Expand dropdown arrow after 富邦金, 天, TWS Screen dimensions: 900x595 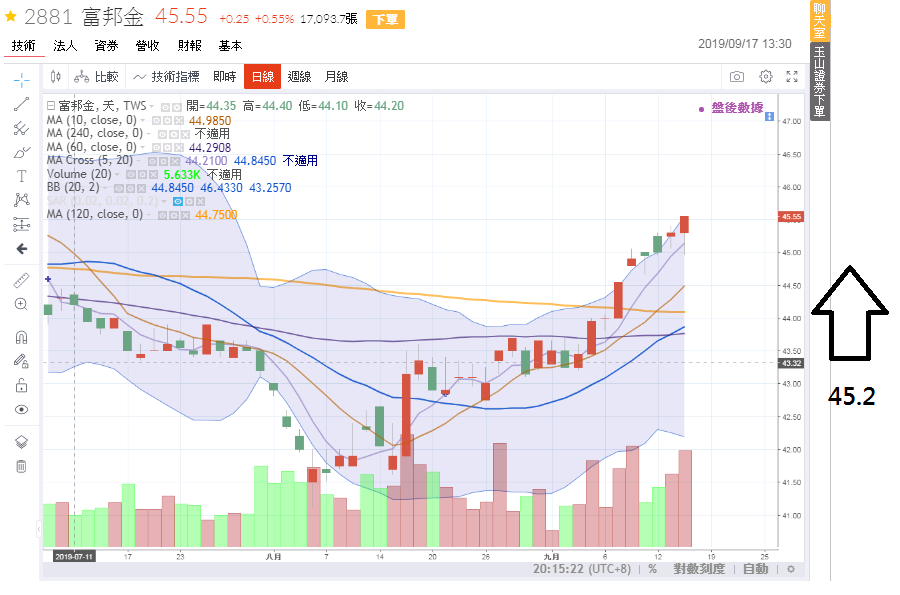[x=152, y=106]
